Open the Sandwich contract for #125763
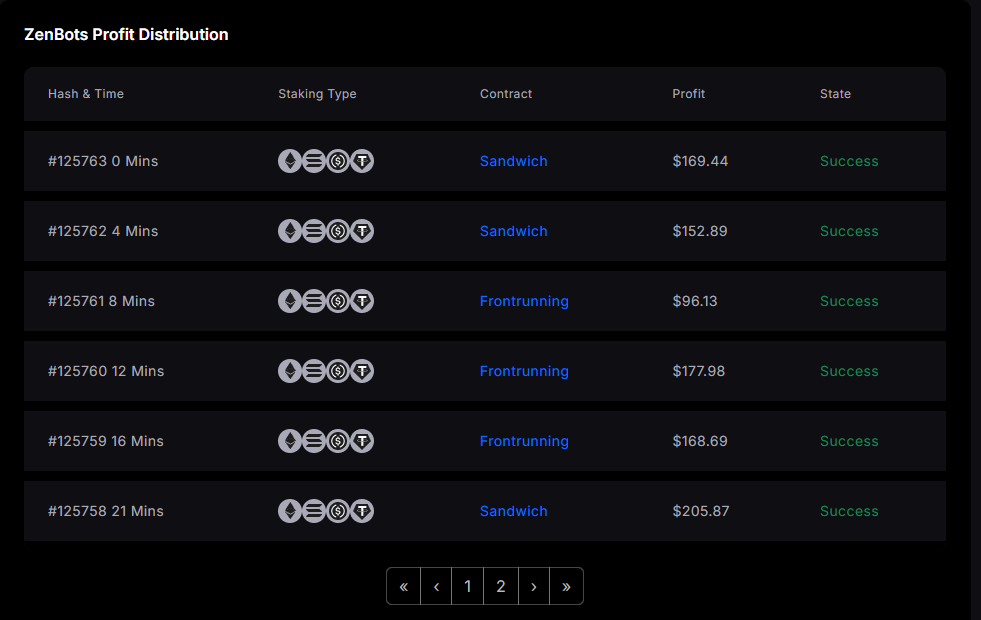981x620 pixels. (513, 161)
